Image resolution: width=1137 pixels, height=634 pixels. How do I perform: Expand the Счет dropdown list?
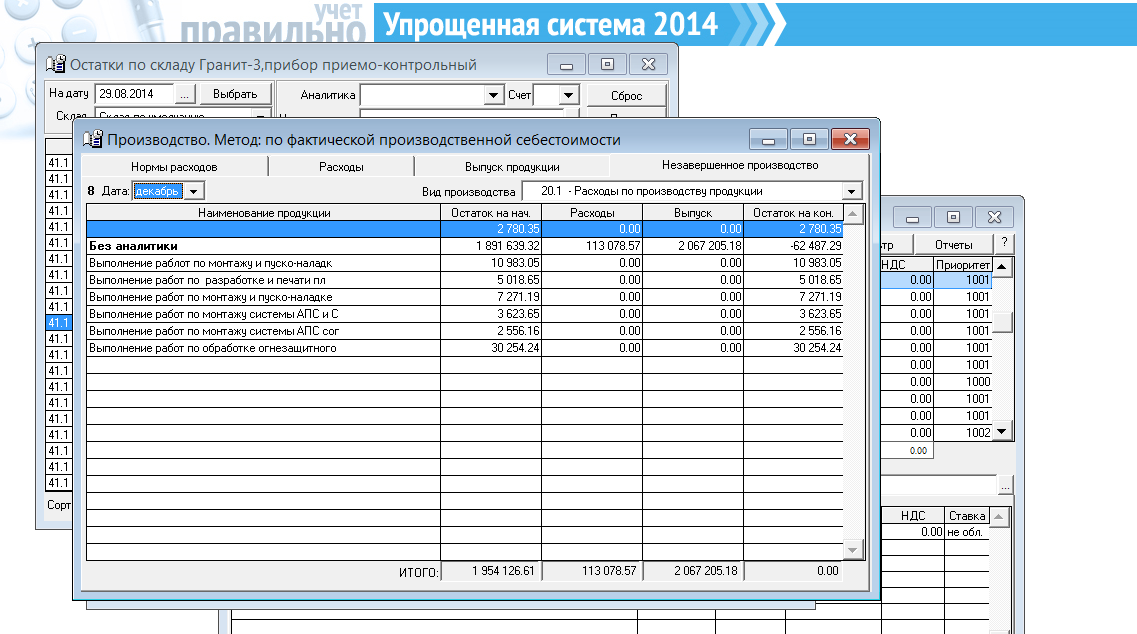[x=568, y=95]
